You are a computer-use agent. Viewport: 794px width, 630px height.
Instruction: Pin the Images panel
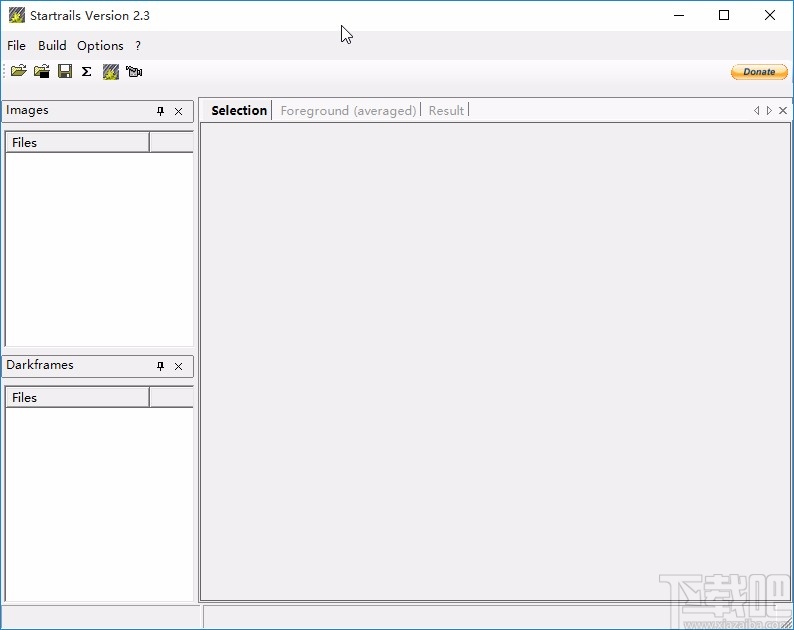pyautogui.click(x=161, y=111)
